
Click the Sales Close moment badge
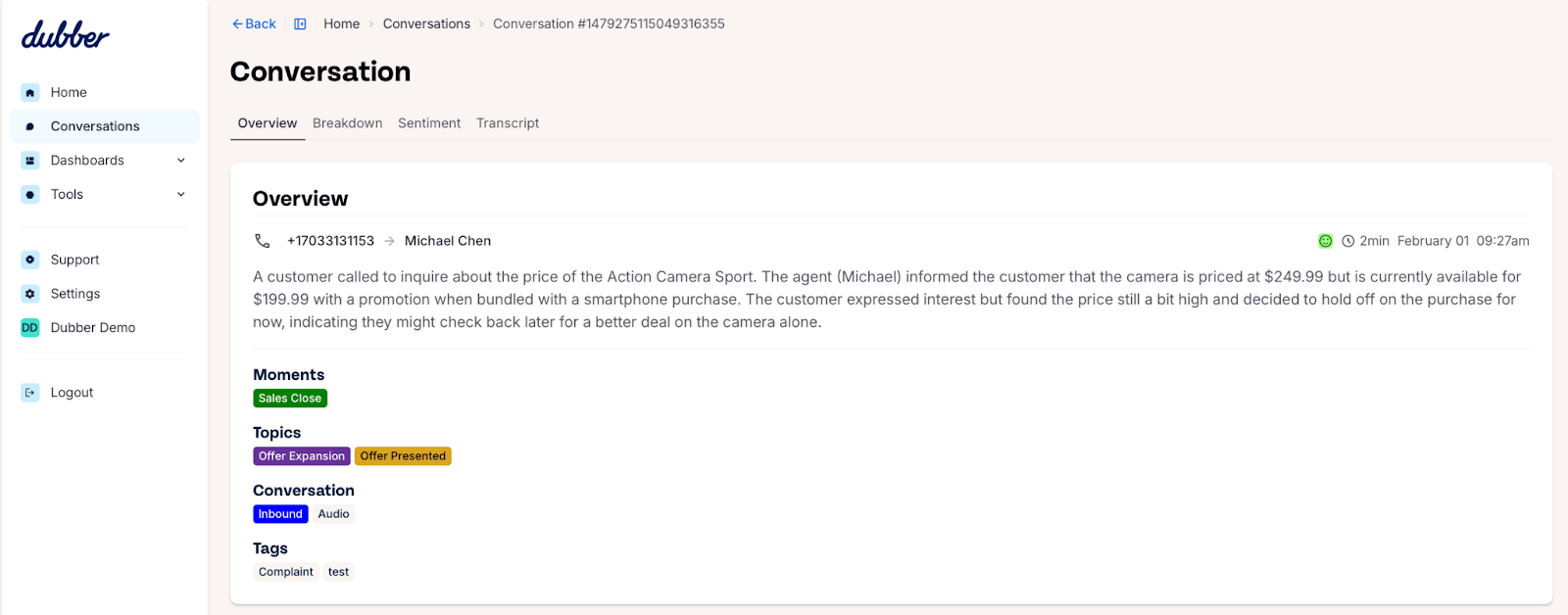[290, 399]
